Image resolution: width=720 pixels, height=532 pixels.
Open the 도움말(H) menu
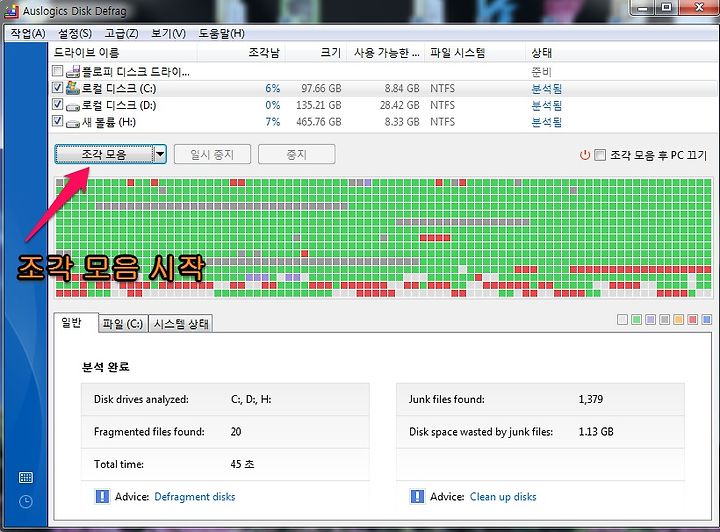tap(221, 34)
